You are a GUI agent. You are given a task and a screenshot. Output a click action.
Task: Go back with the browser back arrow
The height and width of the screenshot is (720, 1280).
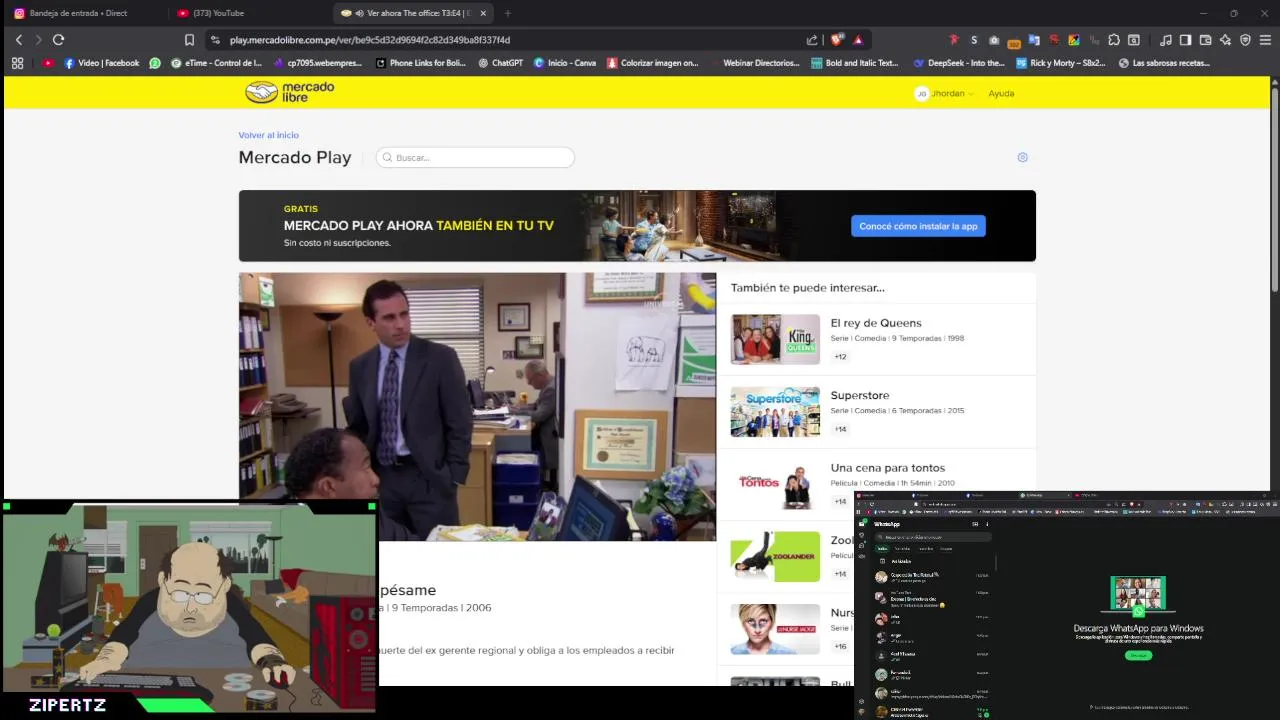[x=19, y=40]
